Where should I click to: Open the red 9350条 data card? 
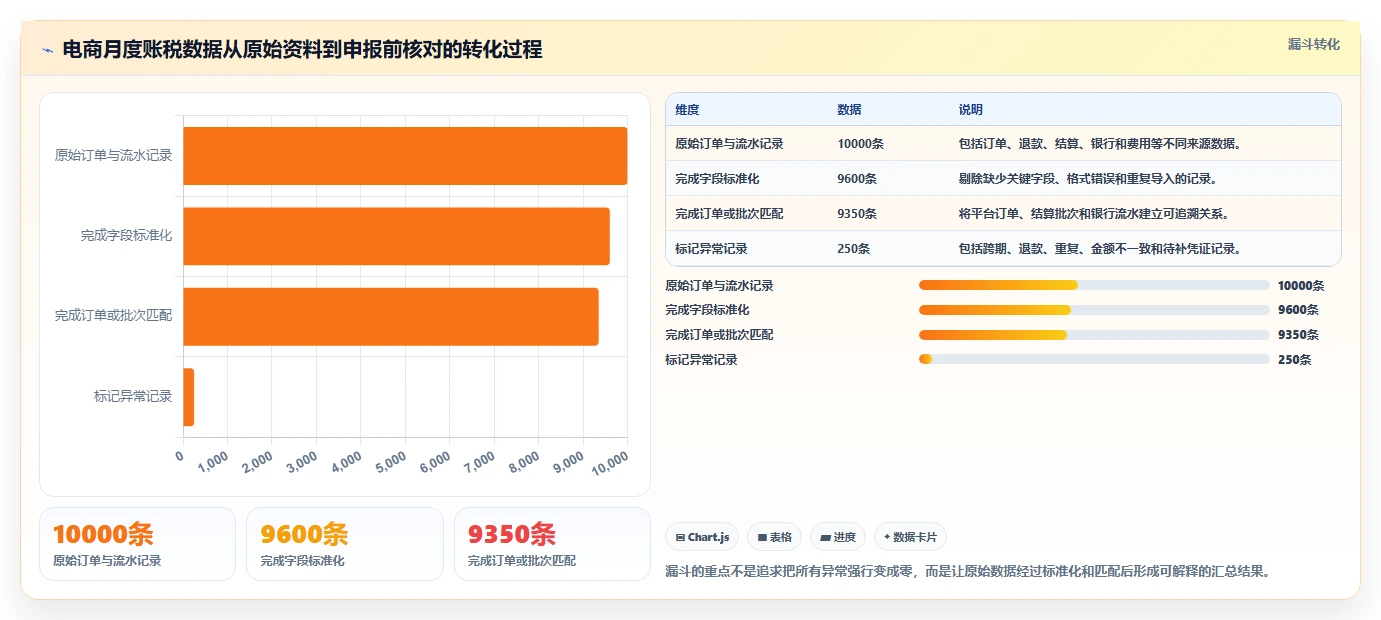coord(552,544)
